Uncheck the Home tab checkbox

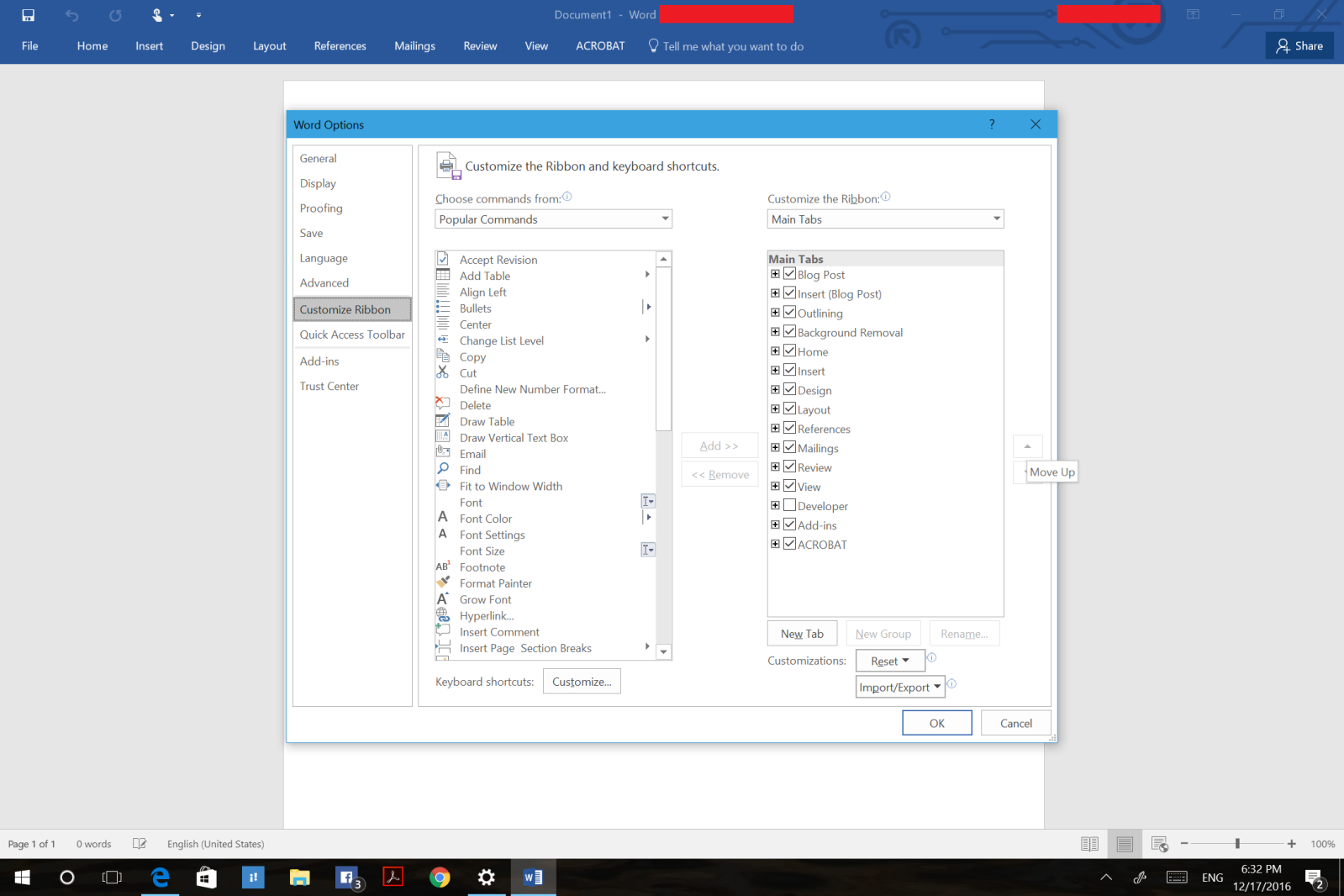coord(789,351)
